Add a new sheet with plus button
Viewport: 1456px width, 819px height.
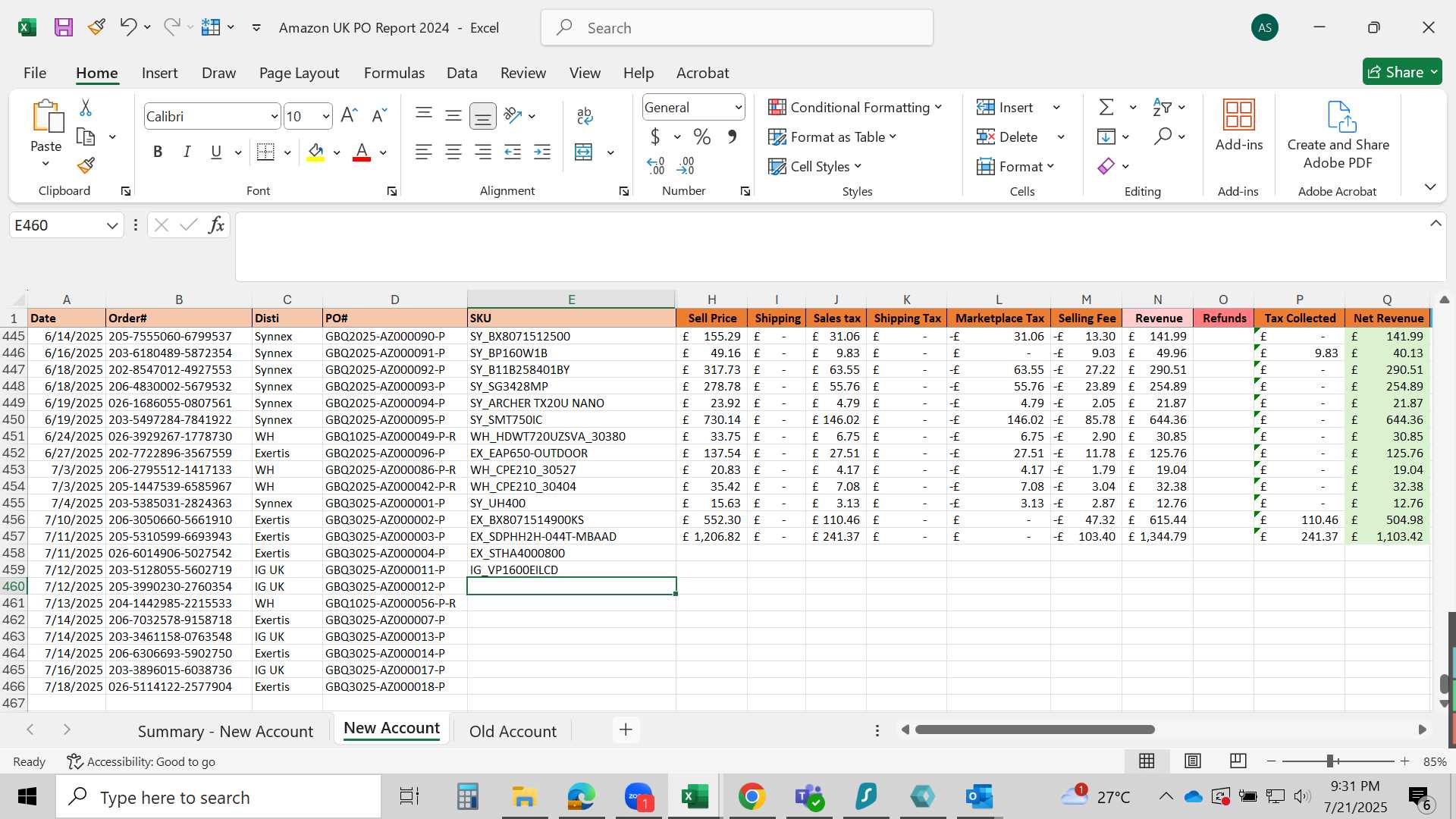(626, 730)
